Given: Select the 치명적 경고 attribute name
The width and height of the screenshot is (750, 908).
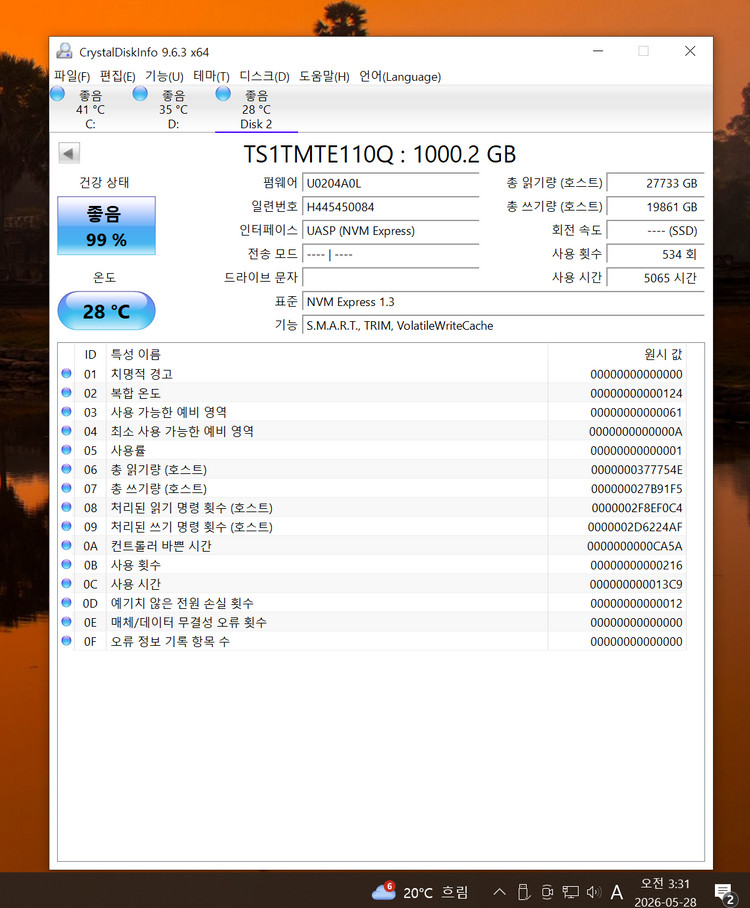Looking at the screenshot, I should 141,374.
